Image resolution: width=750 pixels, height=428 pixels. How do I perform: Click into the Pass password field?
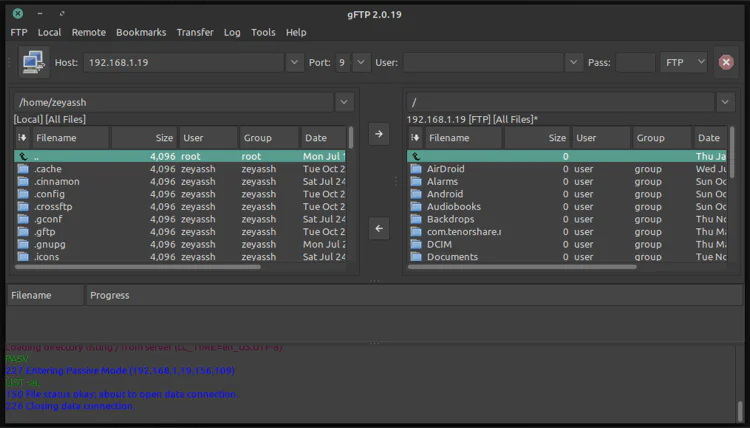pos(634,62)
